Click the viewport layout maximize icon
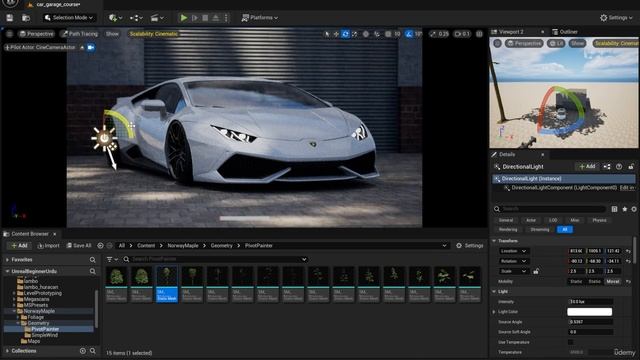640x360 pixels. tap(479, 34)
